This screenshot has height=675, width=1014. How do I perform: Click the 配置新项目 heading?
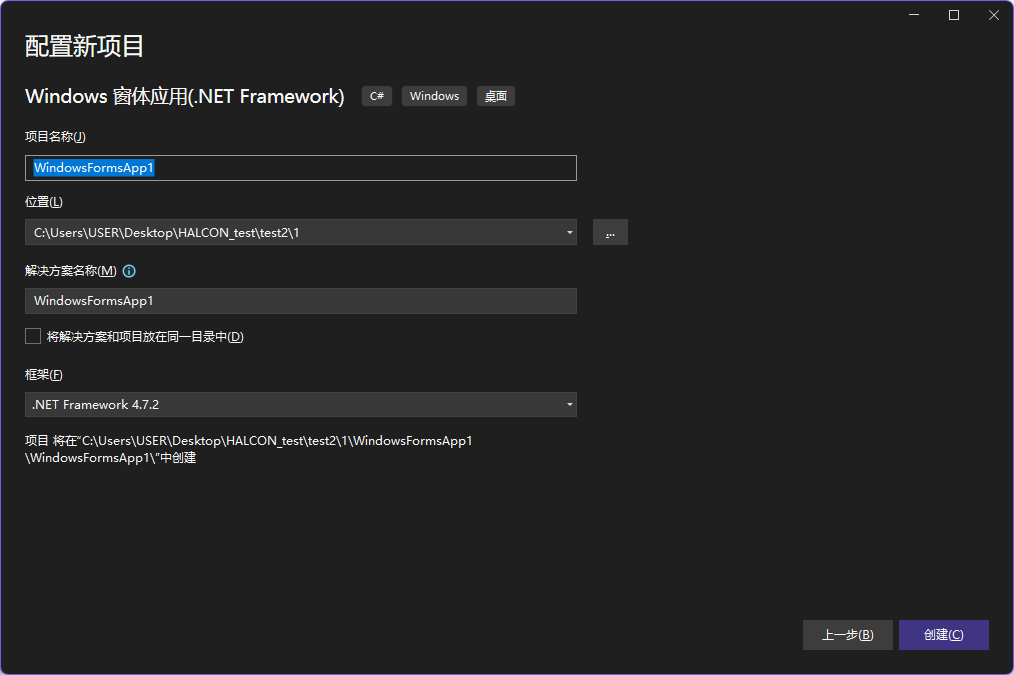point(85,47)
